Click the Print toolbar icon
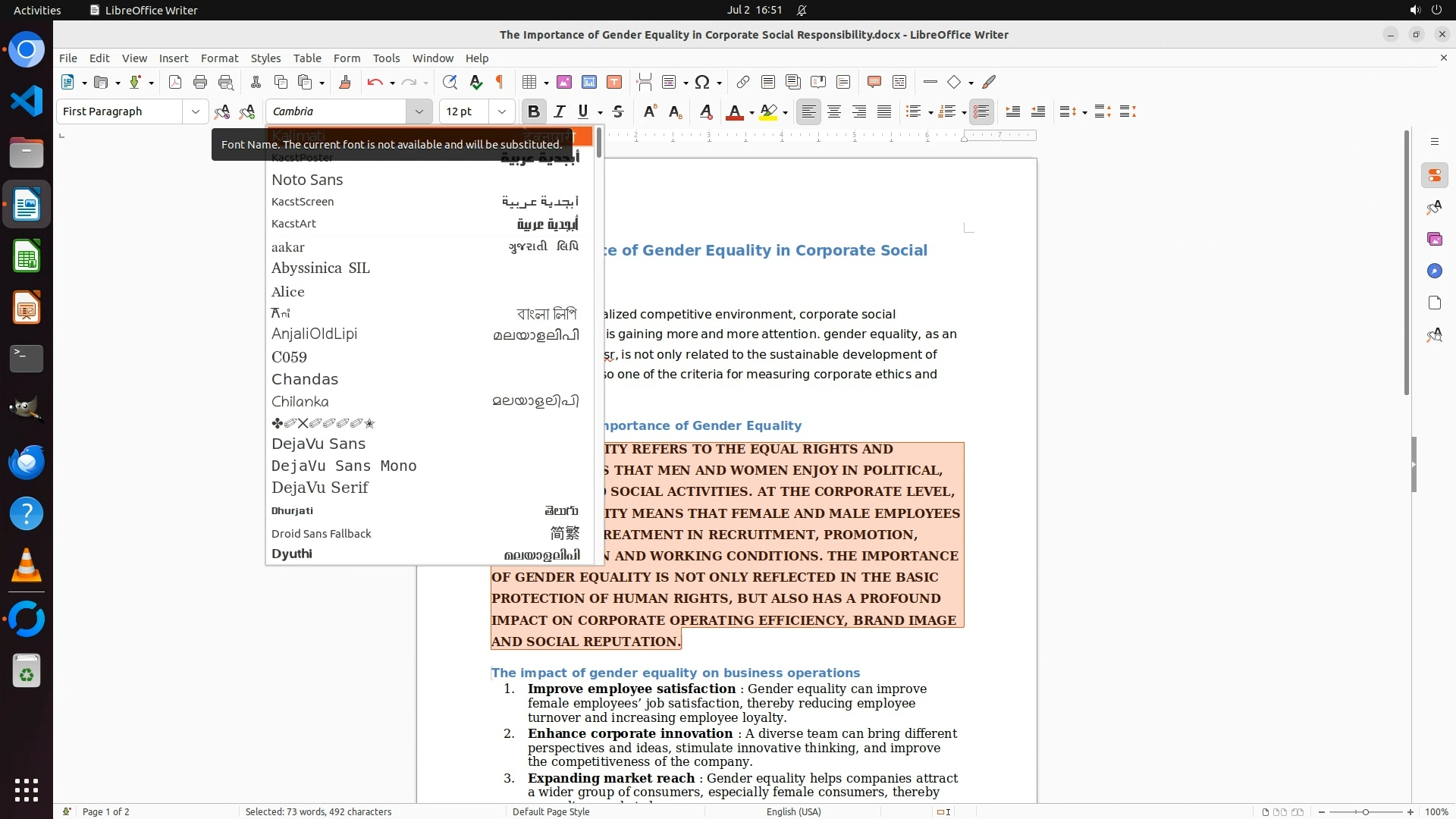This screenshot has width=1456, height=819. coord(200,82)
